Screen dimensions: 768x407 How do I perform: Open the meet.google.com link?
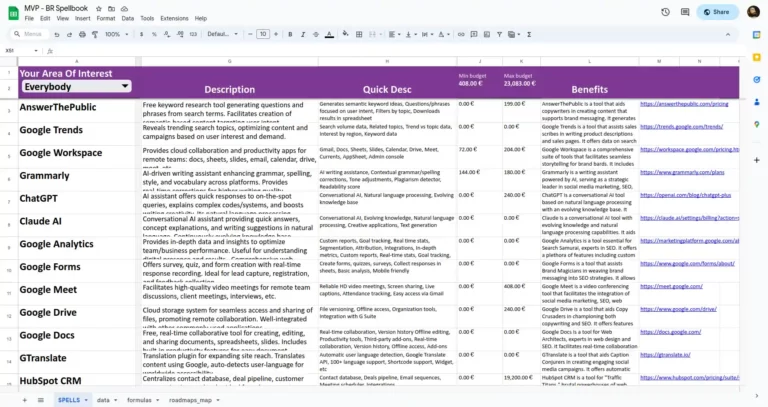[671, 287]
